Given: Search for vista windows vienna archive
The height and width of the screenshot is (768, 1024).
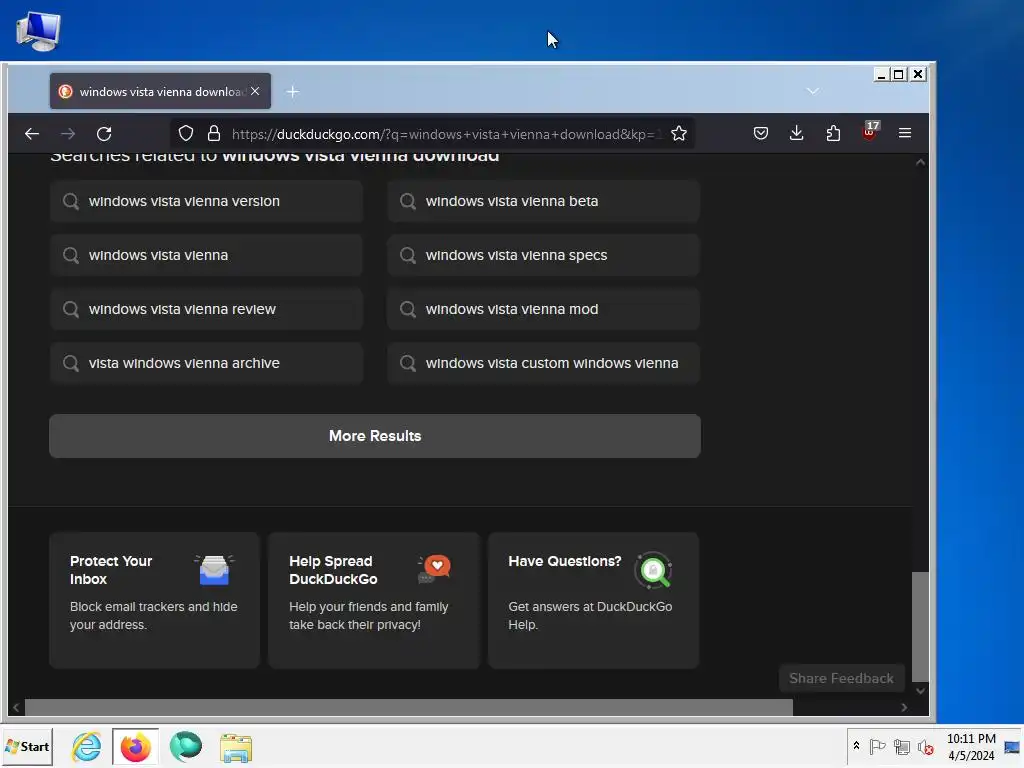Looking at the screenshot, I should [x=206, y=364].
